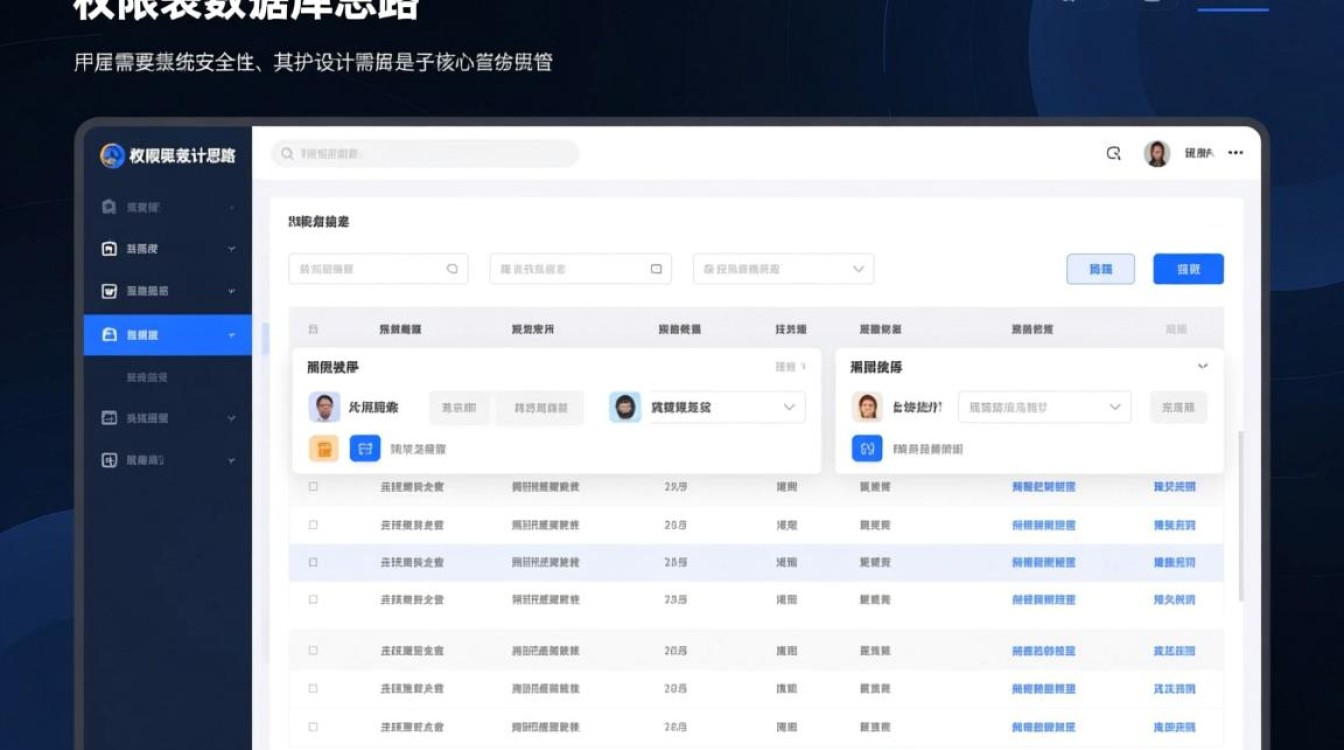Viewport: 1344px width, 750px height.
Task: Click the second sidebar item's square icon
Action: click(110, 249)
